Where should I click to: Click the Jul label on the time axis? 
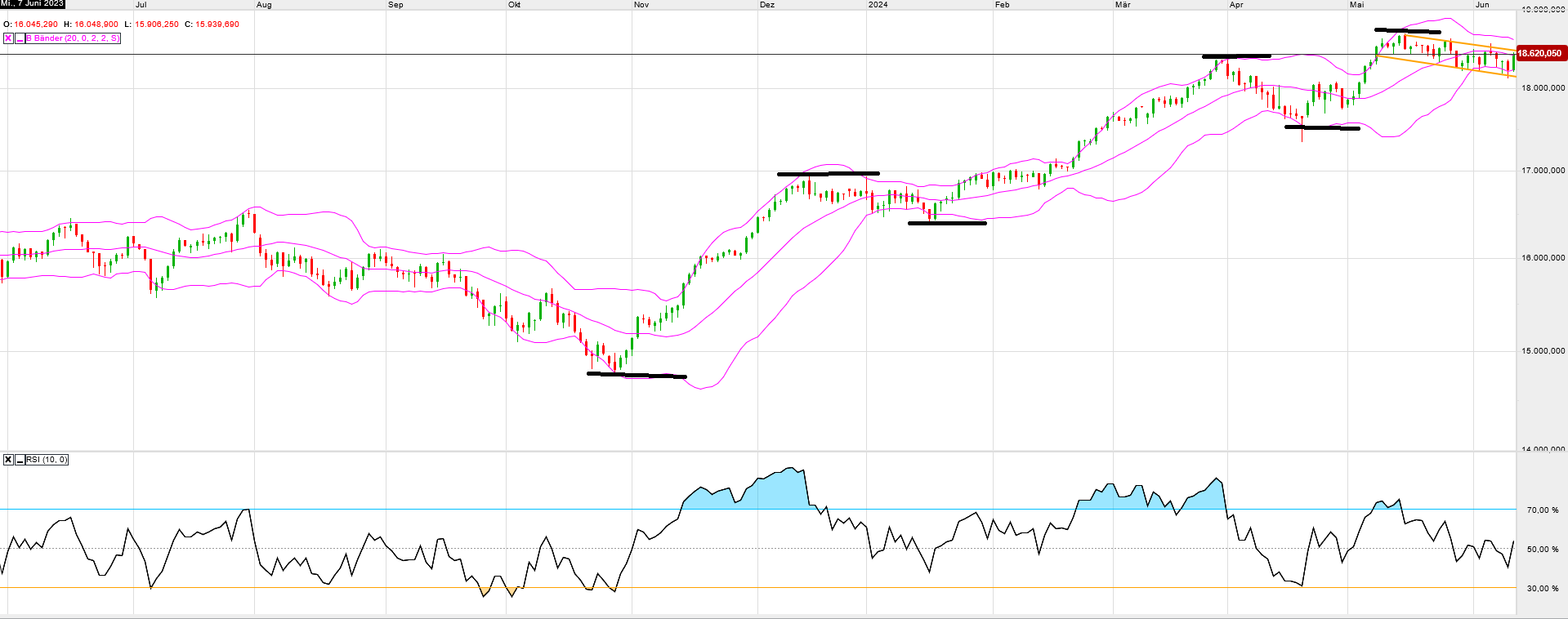click(141, 5)
